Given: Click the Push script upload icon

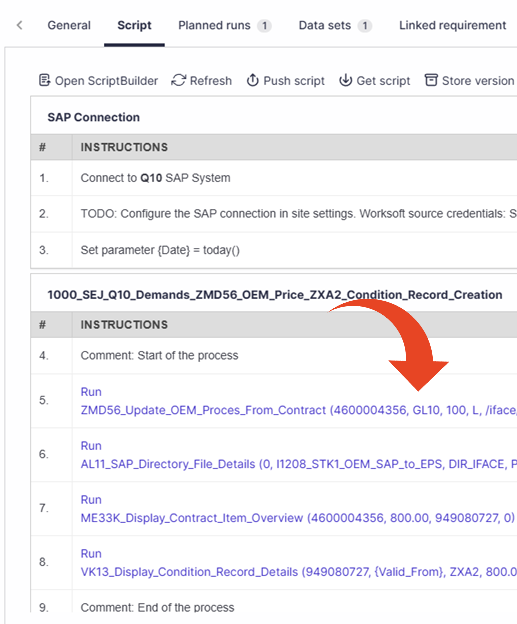Looking at the screenshot, I should [x=252, y=80].
